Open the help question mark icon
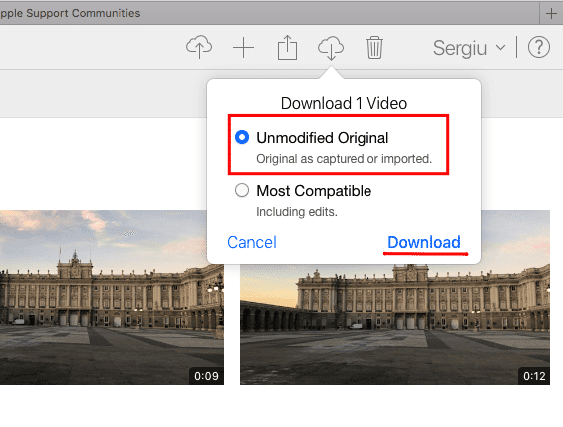Screen dimensions: 563x427 coord(539,47)
